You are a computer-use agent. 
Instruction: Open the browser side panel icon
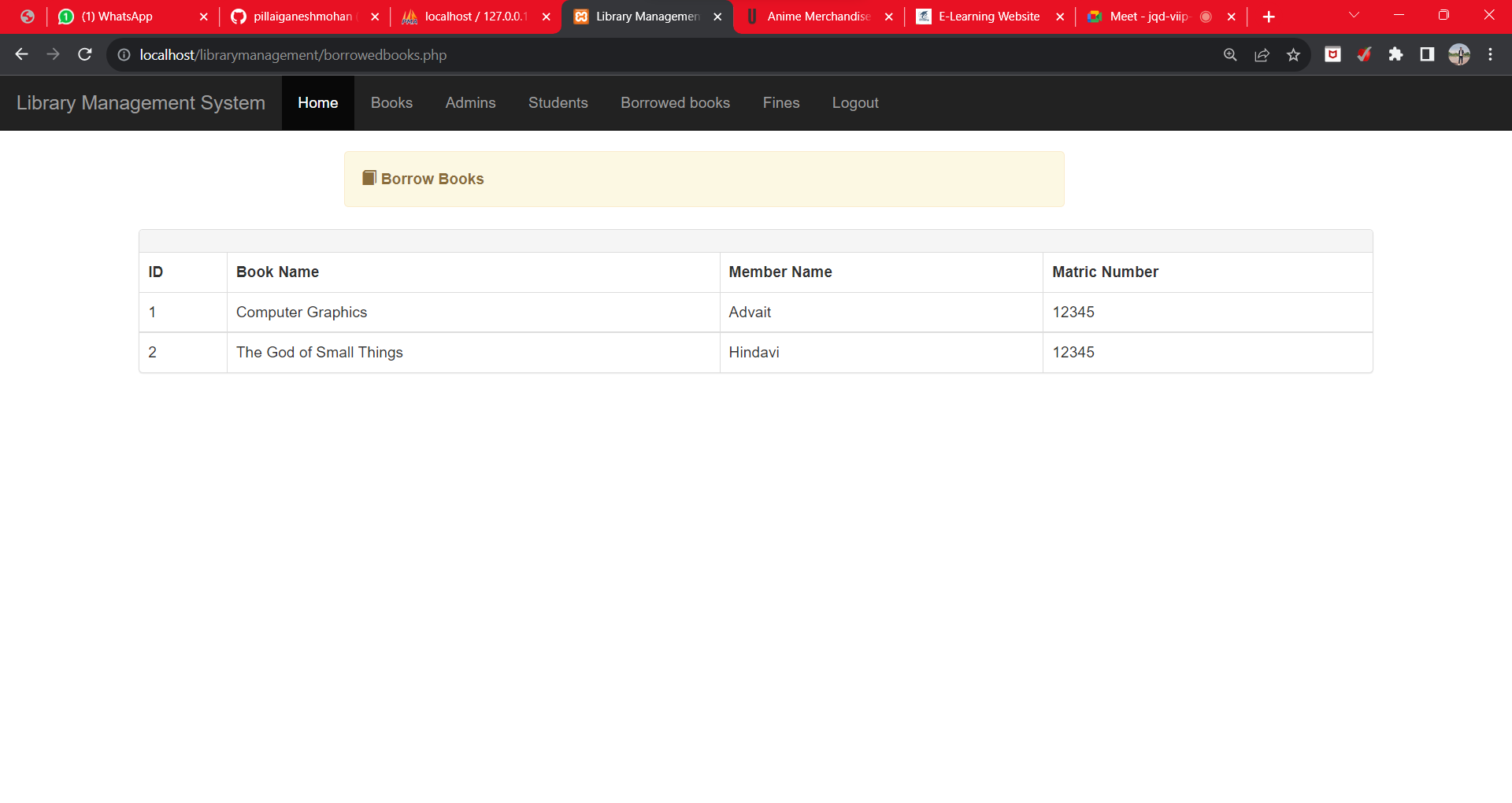click(x=1427, y=54)
